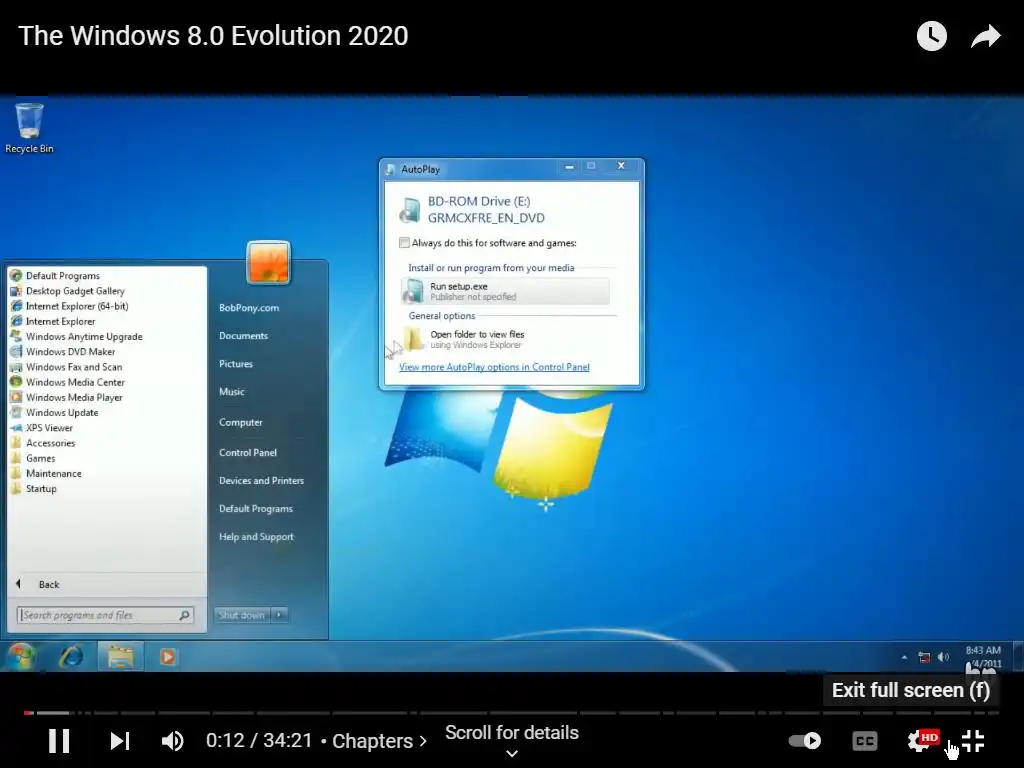Screen dimensions: 1024x768
Task: Open View more AutoPlay options link
Action: (494, 367)
